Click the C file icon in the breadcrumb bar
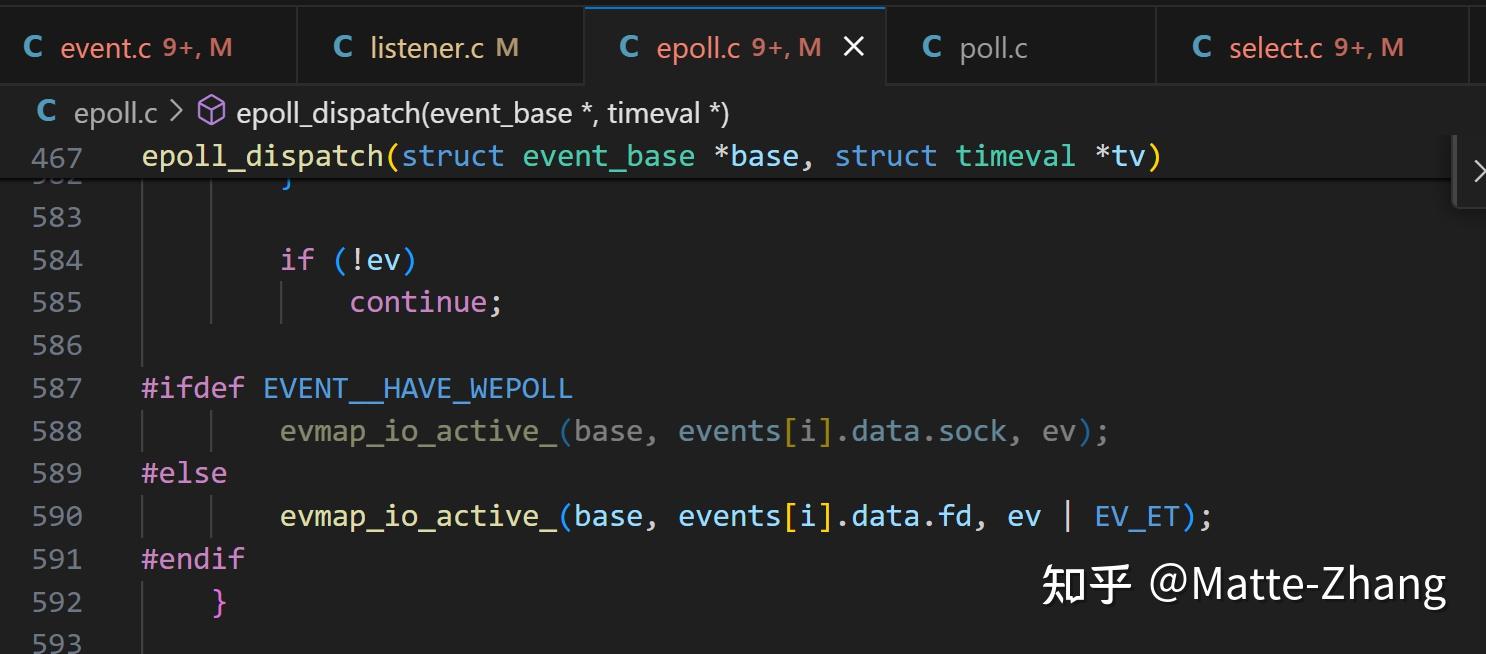Viewport: 1486px width, 654px height. coord(46,112)
